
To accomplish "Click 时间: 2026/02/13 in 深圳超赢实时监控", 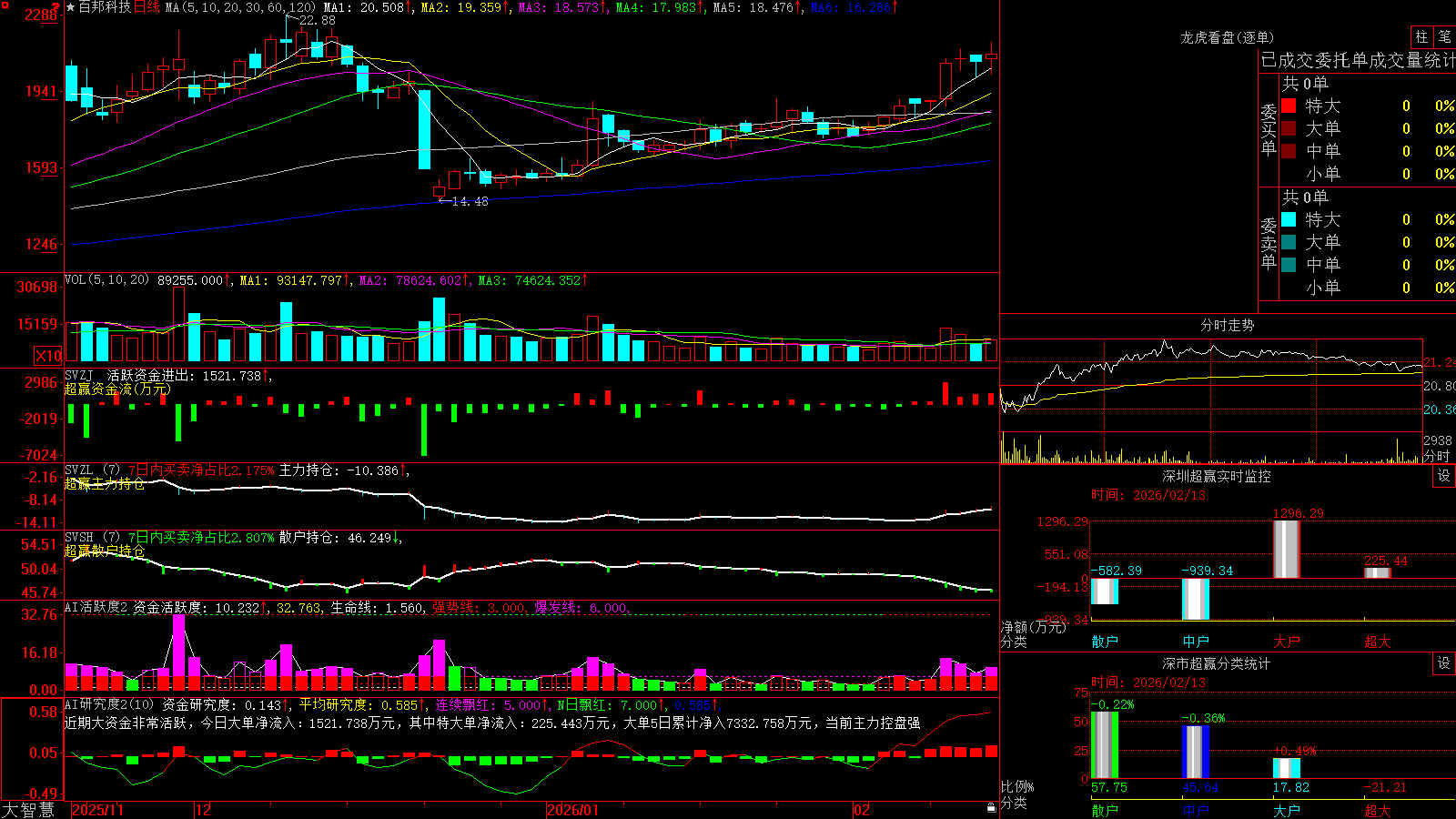I will click(1148, 495).
